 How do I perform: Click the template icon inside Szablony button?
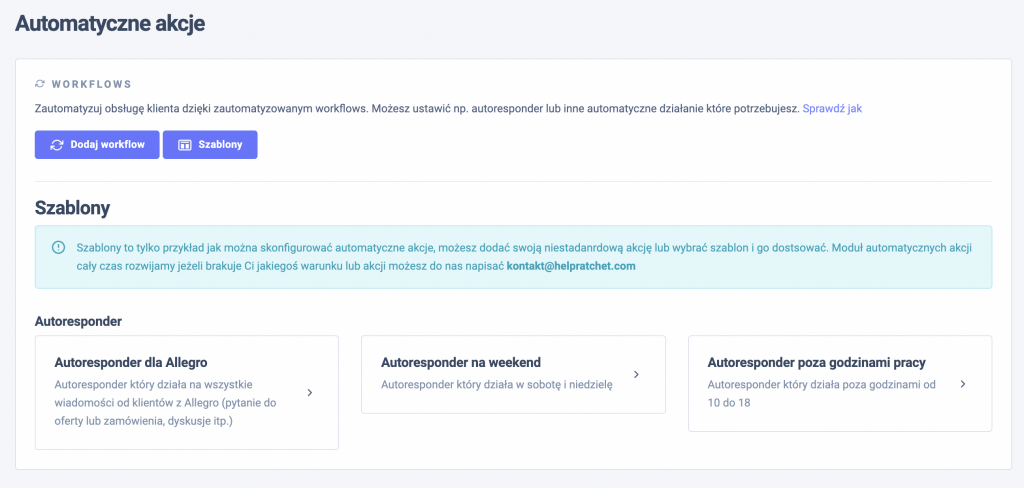pyautogui.click(x=184, y=145)
